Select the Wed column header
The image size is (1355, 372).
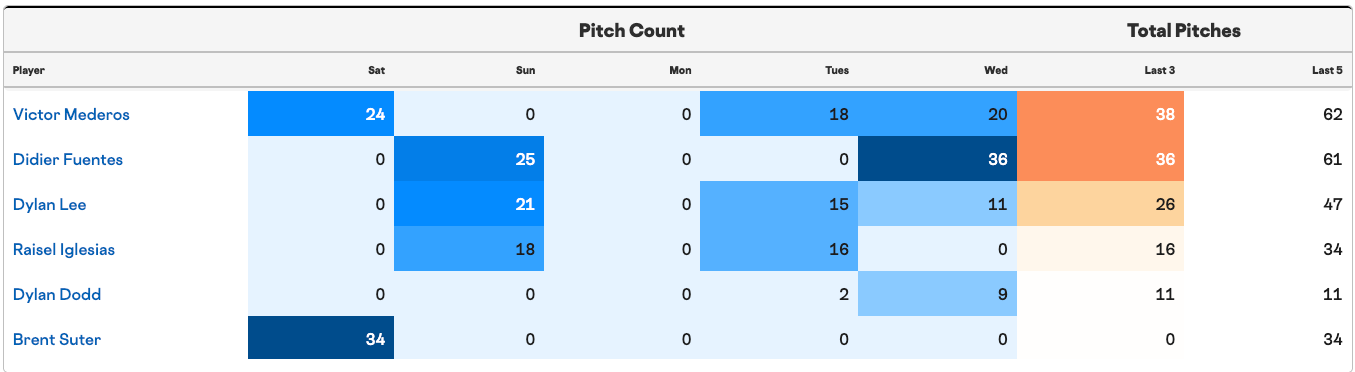coord(996,70)
